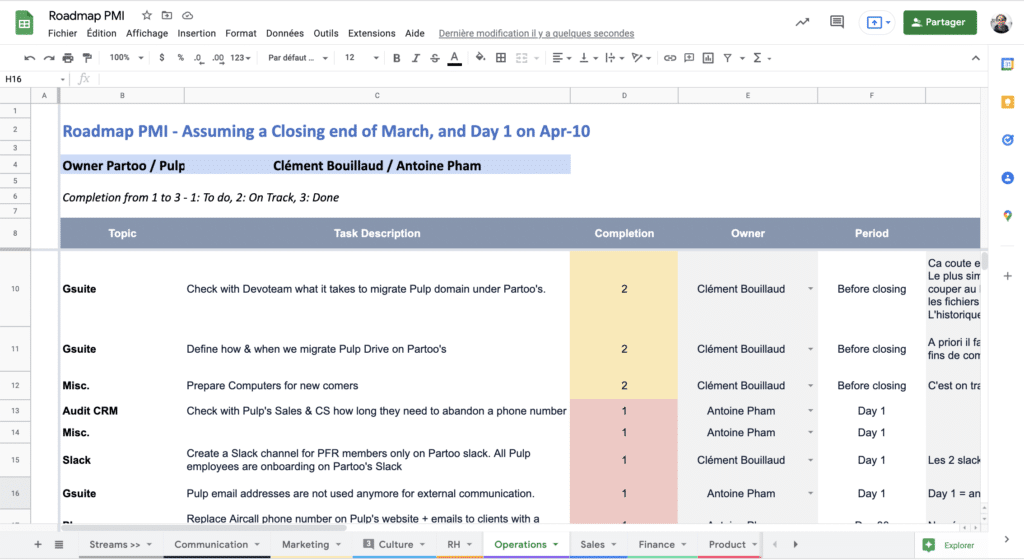1024x560 pixels.
Task: Click the present to meeting button
Action: coord(878,22)
